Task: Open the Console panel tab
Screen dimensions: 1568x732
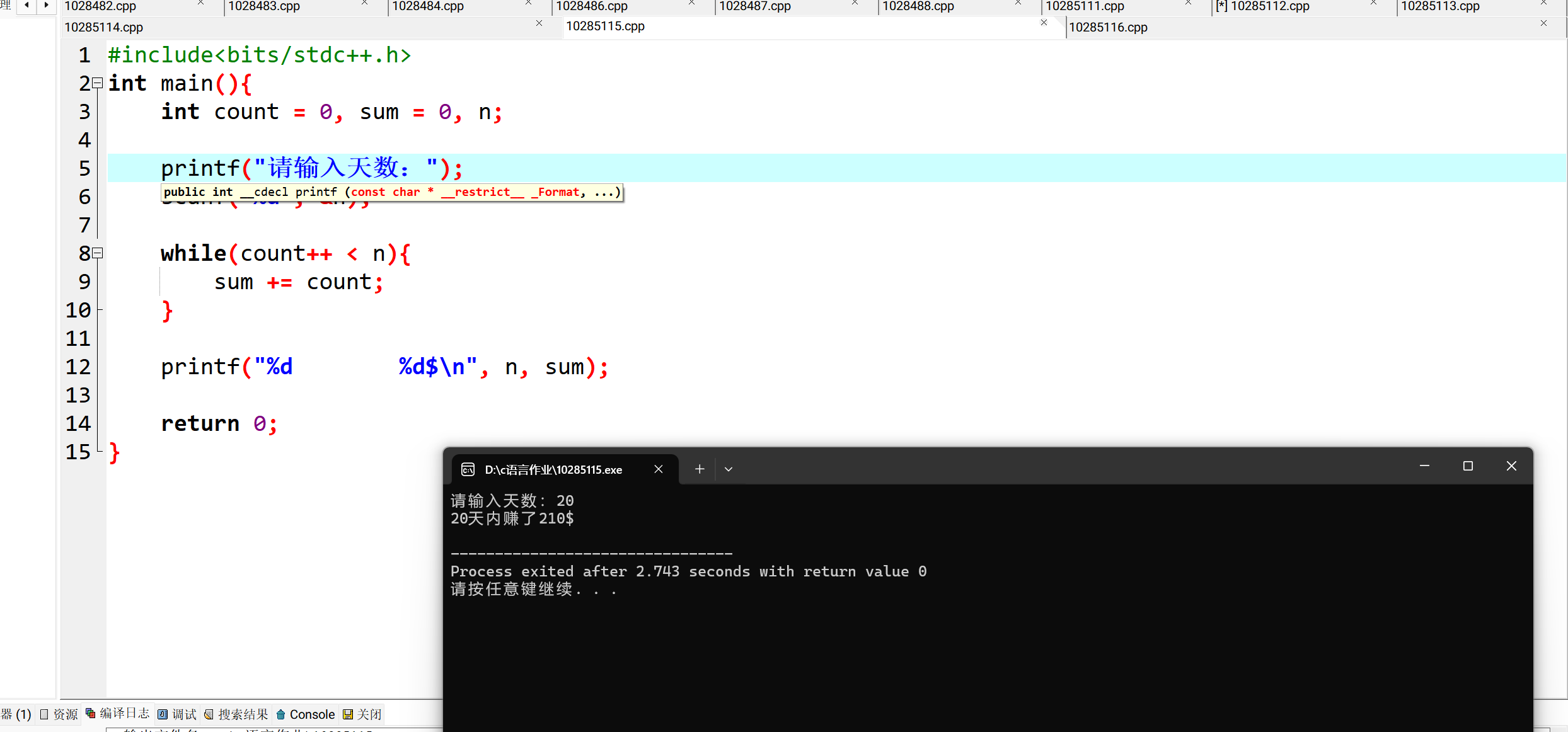Action: (306, 714)
